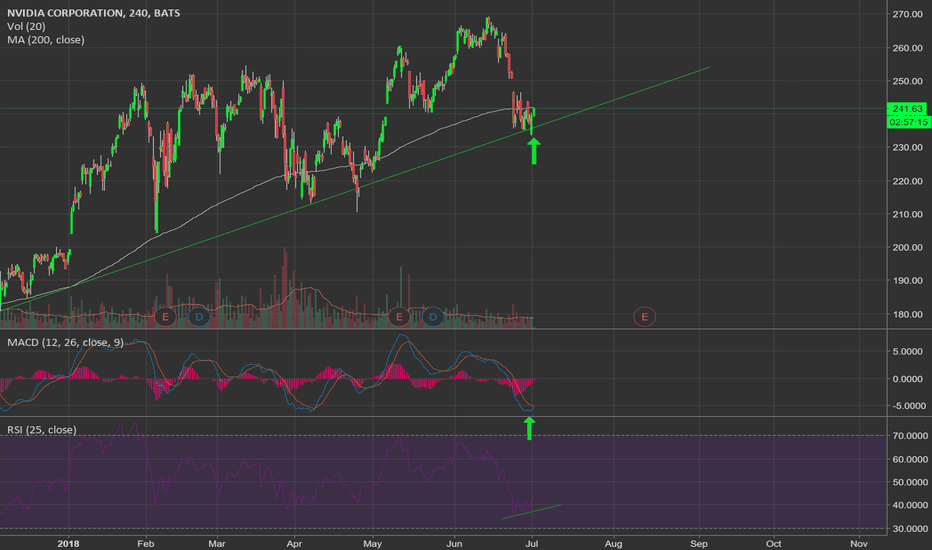Viewport: 932px width, 550px height.
Task: Click the Oct label on time axis
Action: point(773,543)
